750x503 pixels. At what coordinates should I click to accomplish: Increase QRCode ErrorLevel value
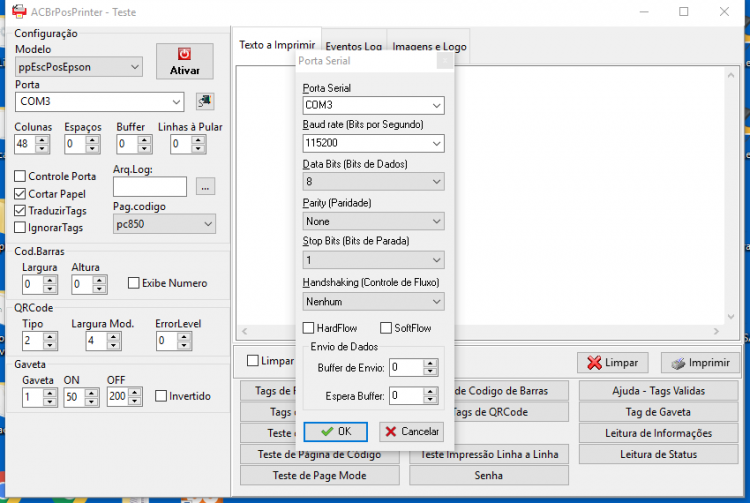pos(184,337)
